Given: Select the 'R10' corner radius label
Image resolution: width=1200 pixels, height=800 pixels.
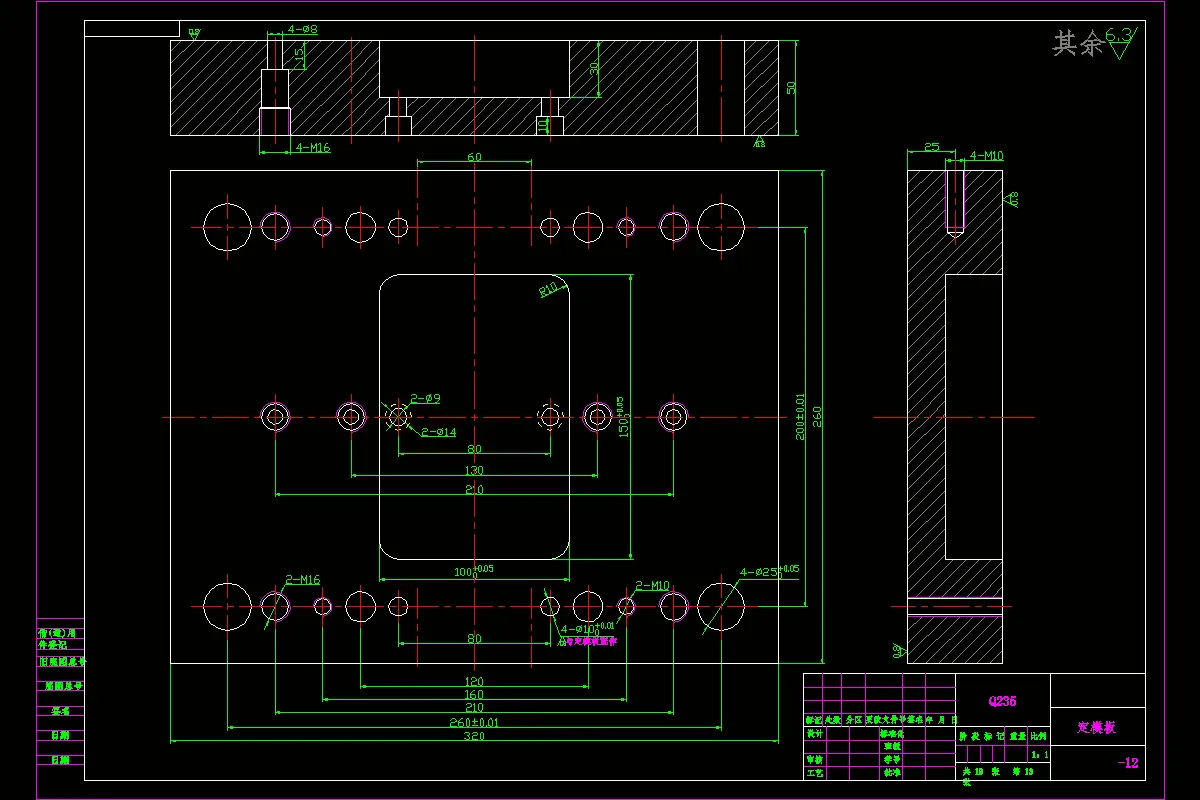Looking at the screenshot, I should click(x=548, y=290).
